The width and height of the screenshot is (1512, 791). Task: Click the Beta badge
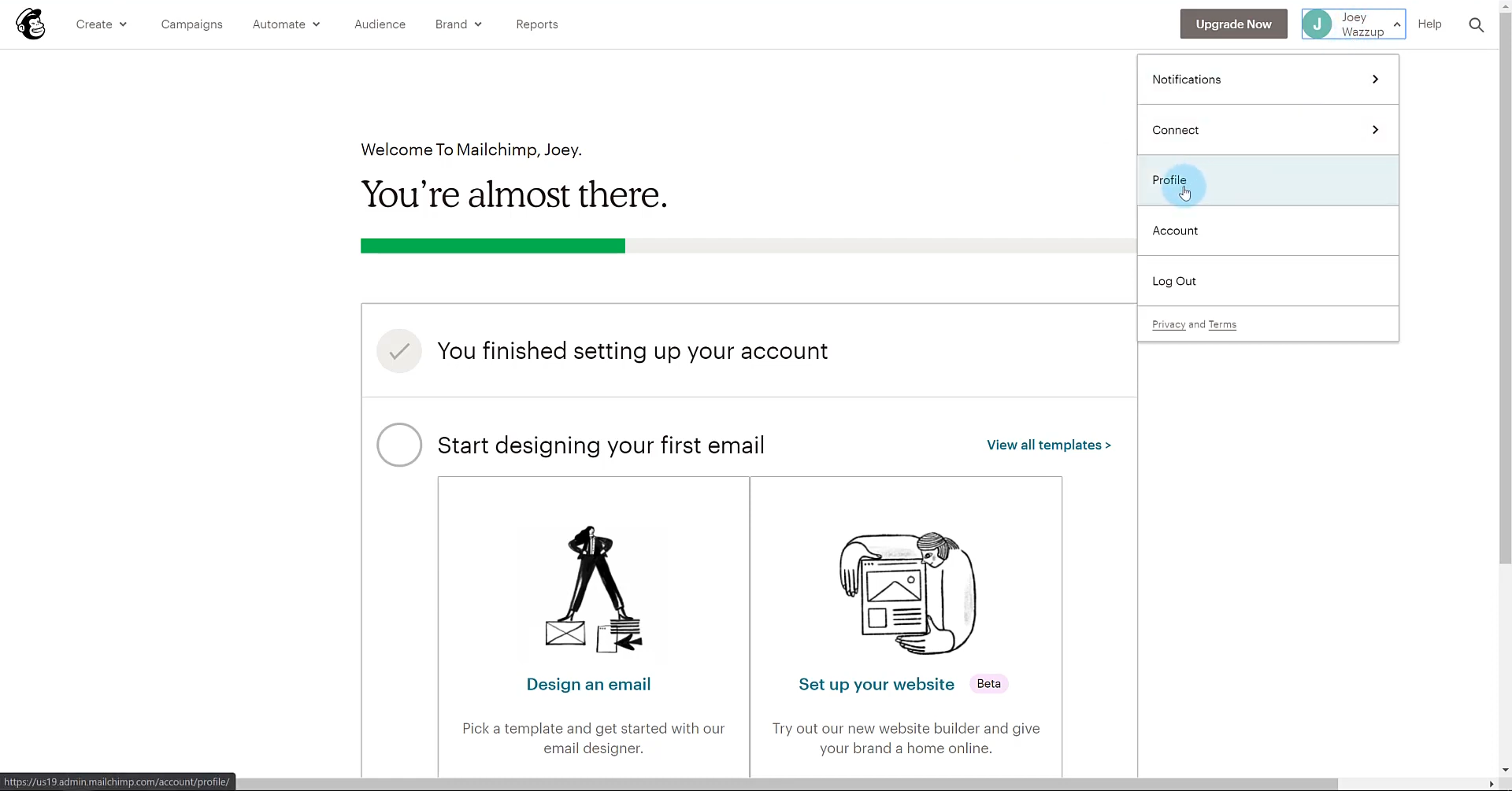pos(988,684)
